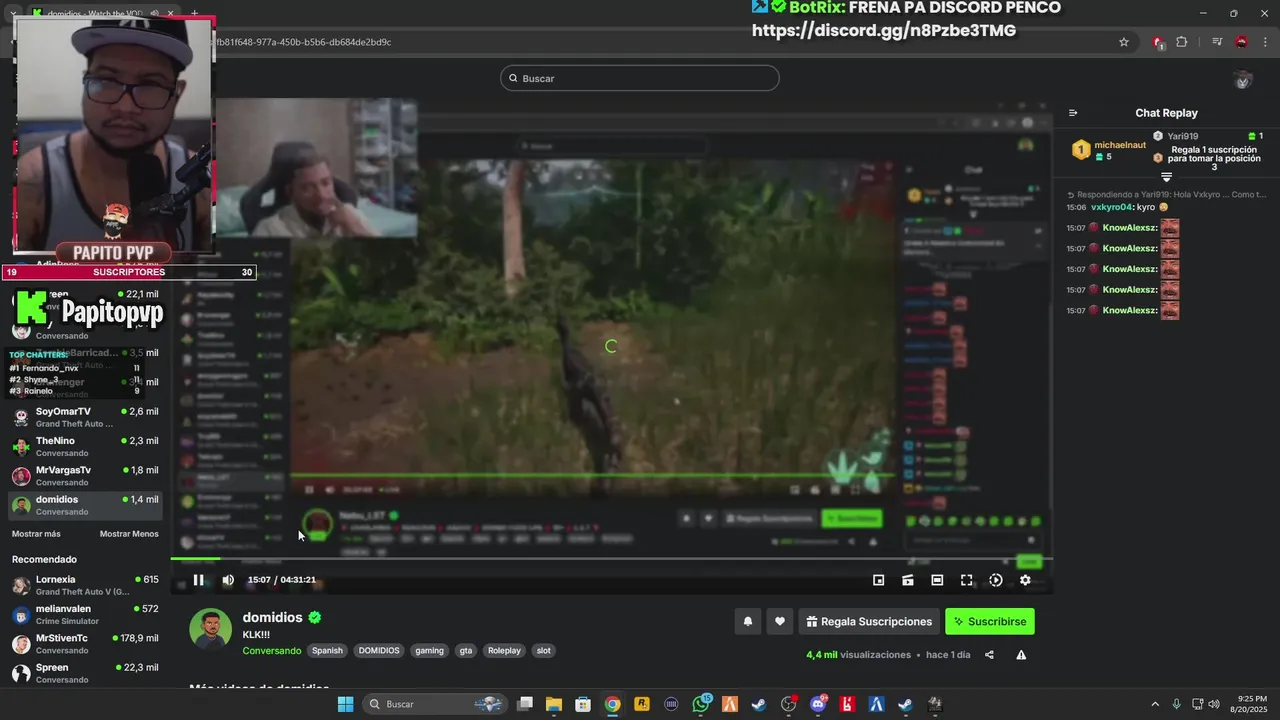Open Microsoft Store on the taskbar
This screenshot has height=720, width=1280.
click(x=583, y=704)
